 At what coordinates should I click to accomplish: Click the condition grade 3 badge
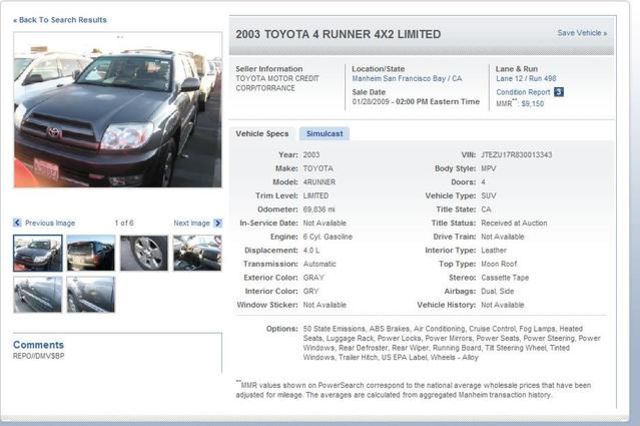559,92
